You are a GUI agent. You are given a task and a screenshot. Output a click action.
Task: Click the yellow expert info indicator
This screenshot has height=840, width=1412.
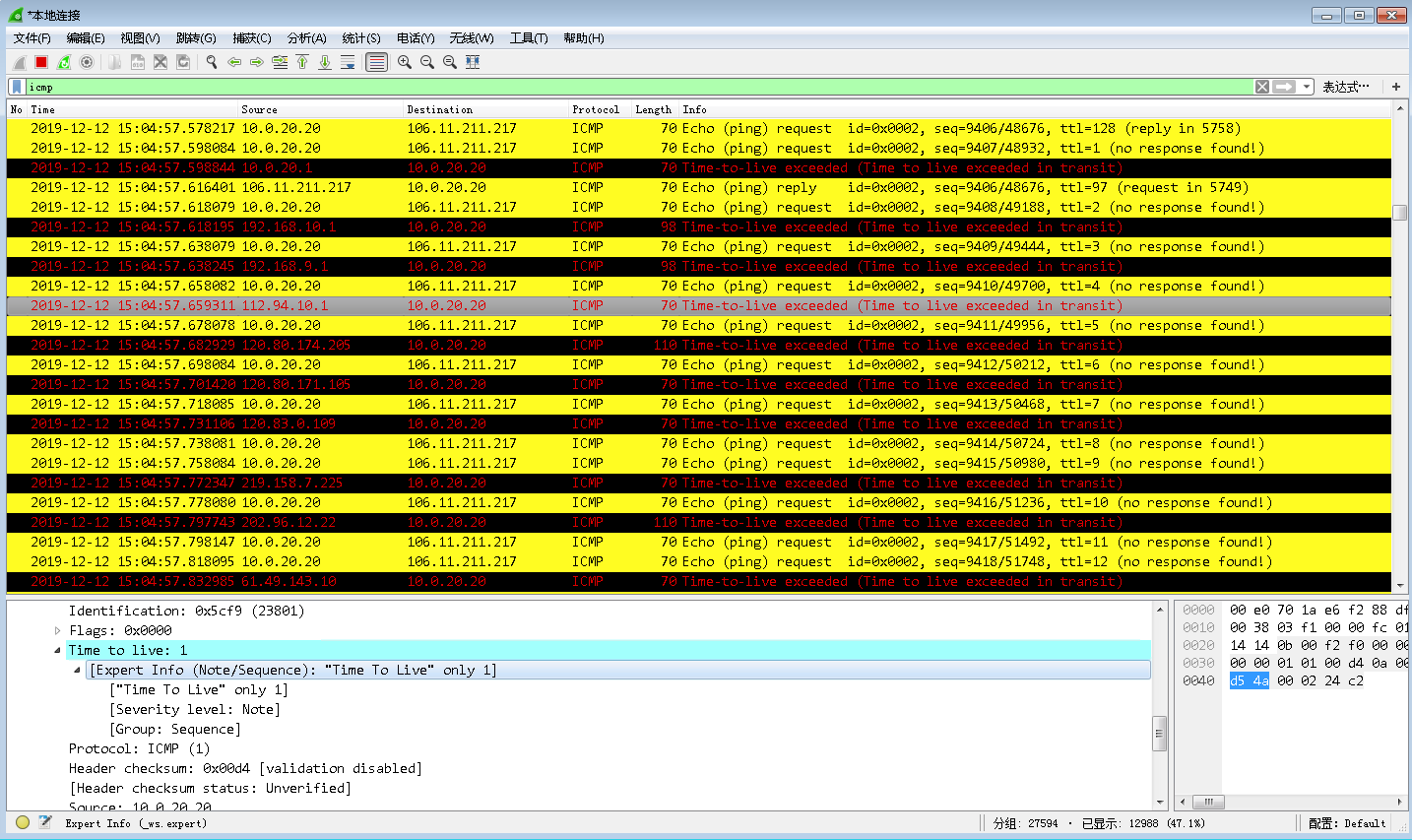point(23,822)
